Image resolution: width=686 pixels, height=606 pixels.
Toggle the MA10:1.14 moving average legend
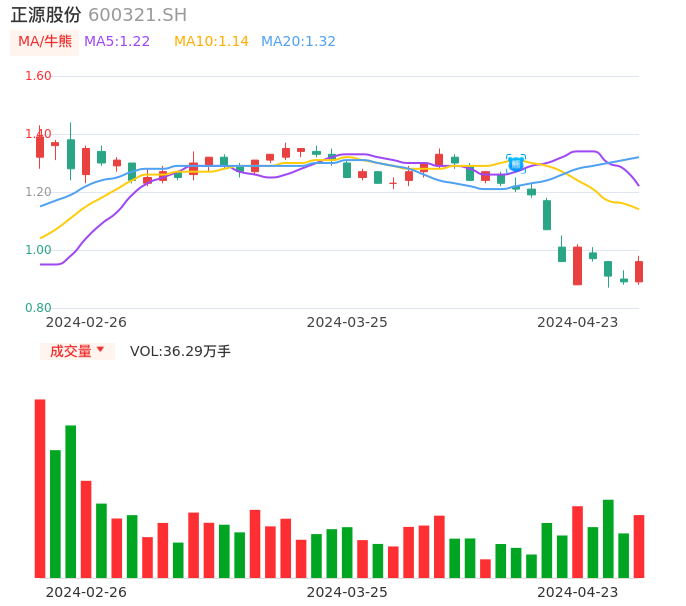pos(211,42)
